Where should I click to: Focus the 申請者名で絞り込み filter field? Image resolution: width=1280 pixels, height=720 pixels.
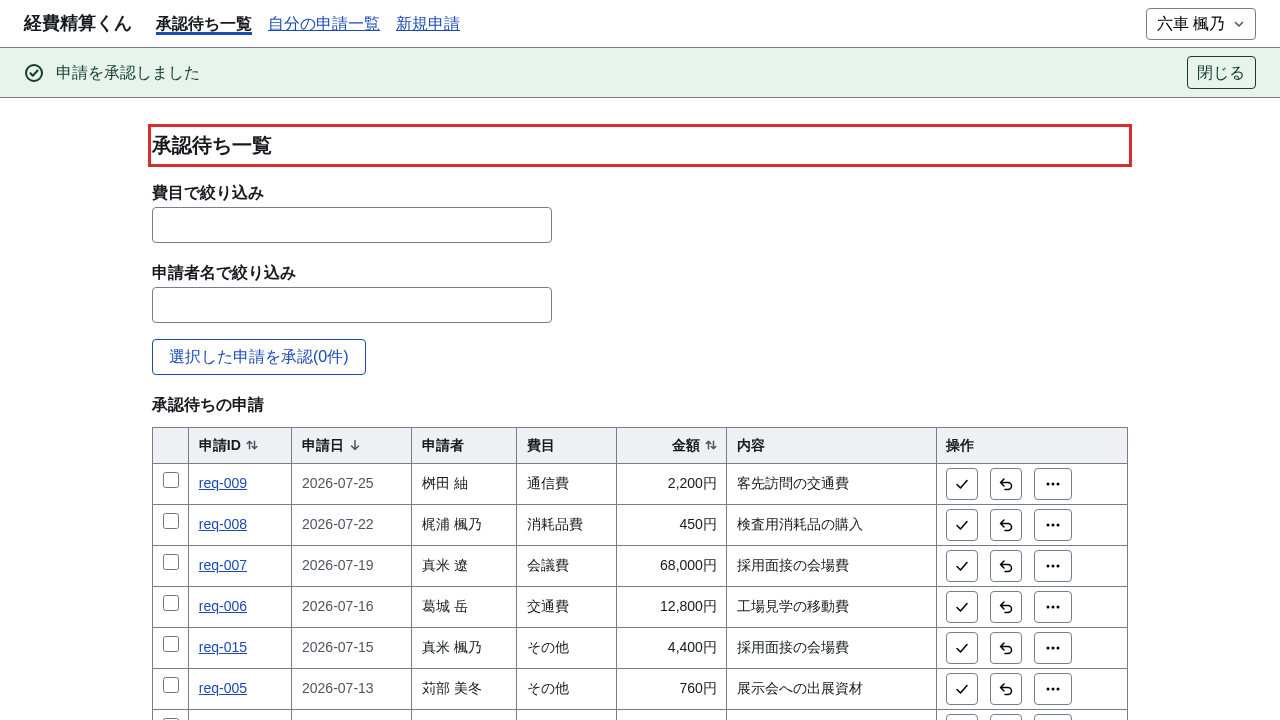352,305
